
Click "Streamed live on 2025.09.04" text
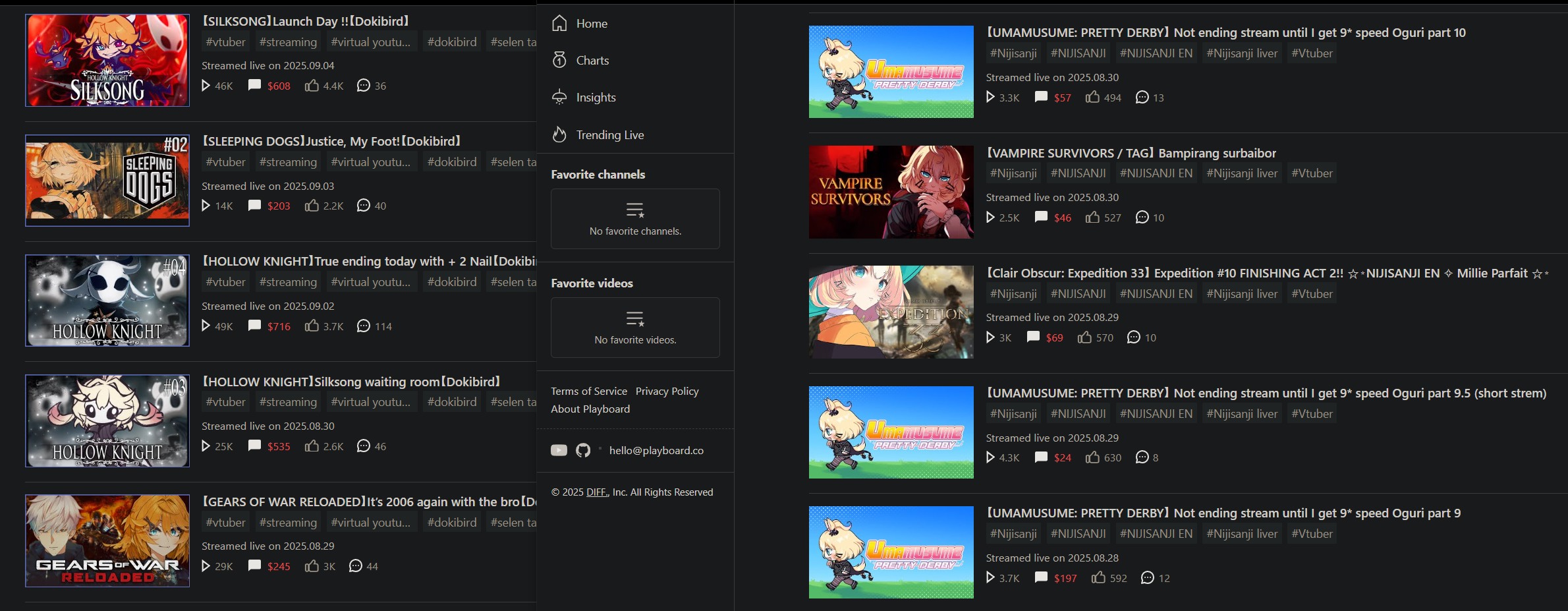267,66
